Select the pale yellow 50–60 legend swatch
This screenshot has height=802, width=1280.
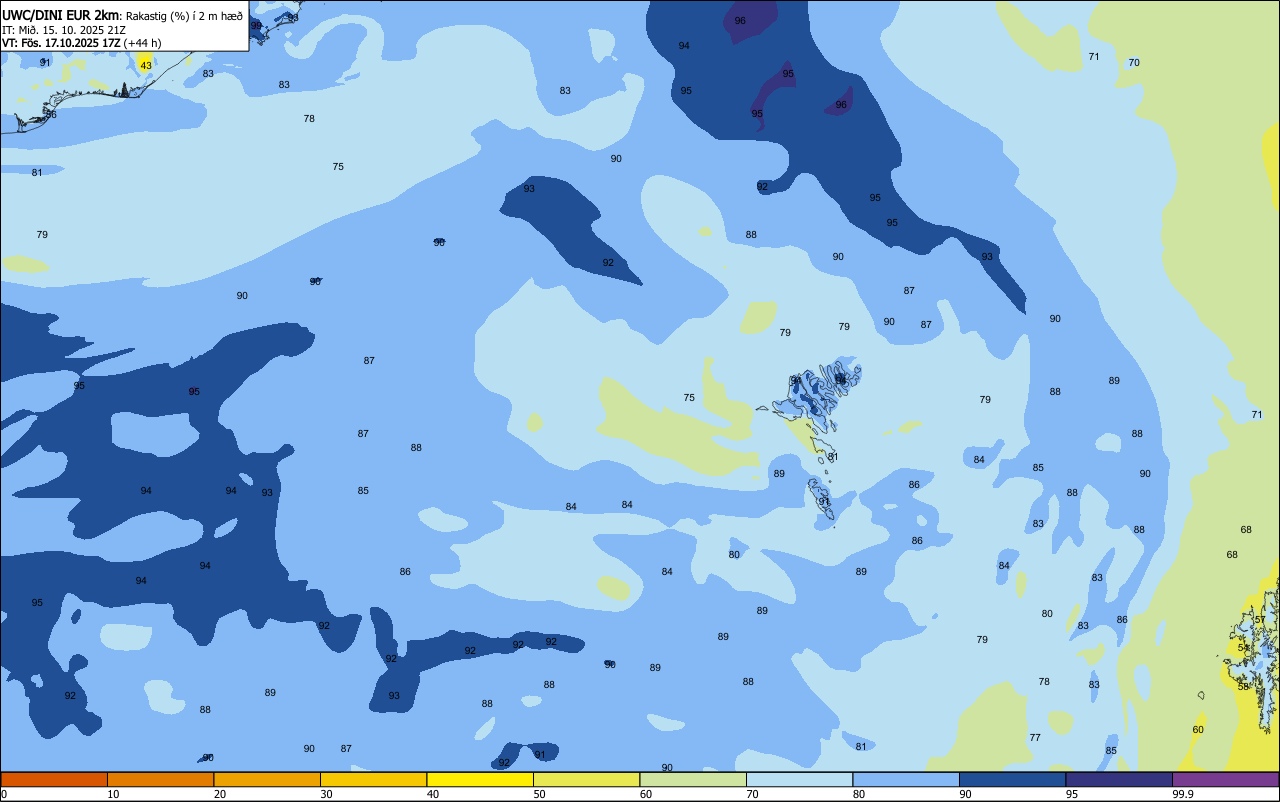586,779
